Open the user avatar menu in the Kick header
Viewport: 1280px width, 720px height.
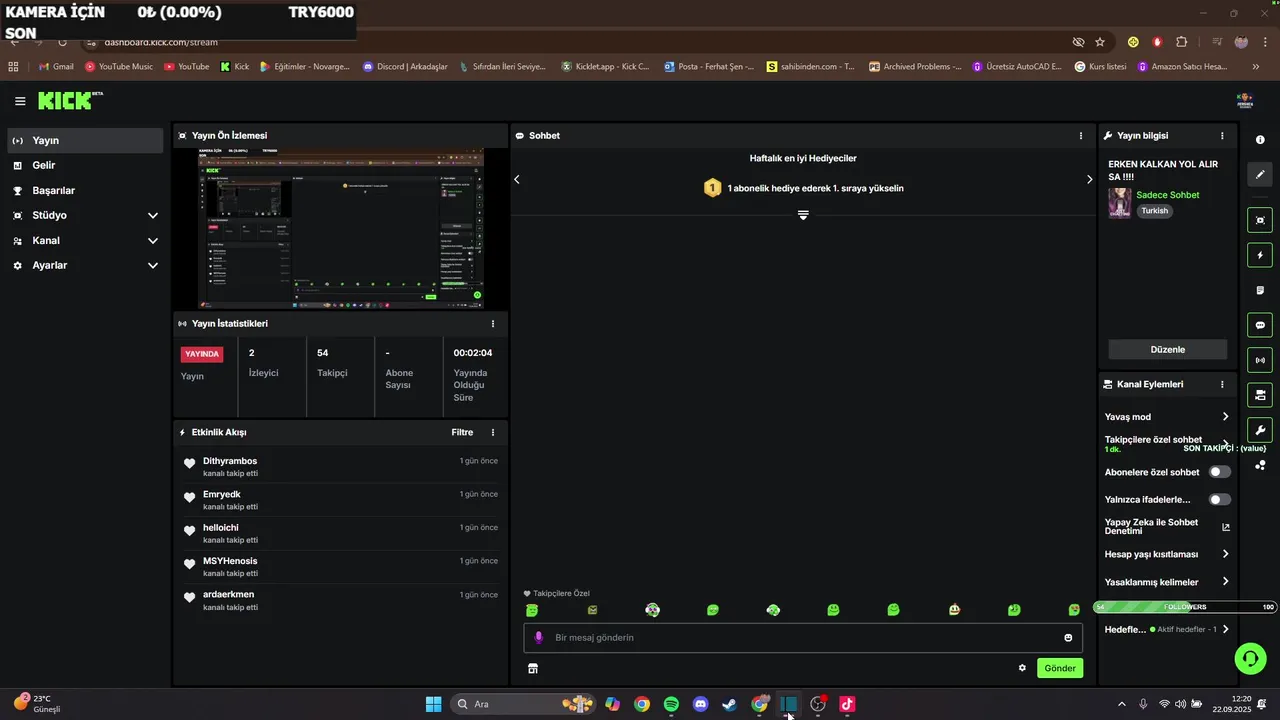click(1245, 101)
